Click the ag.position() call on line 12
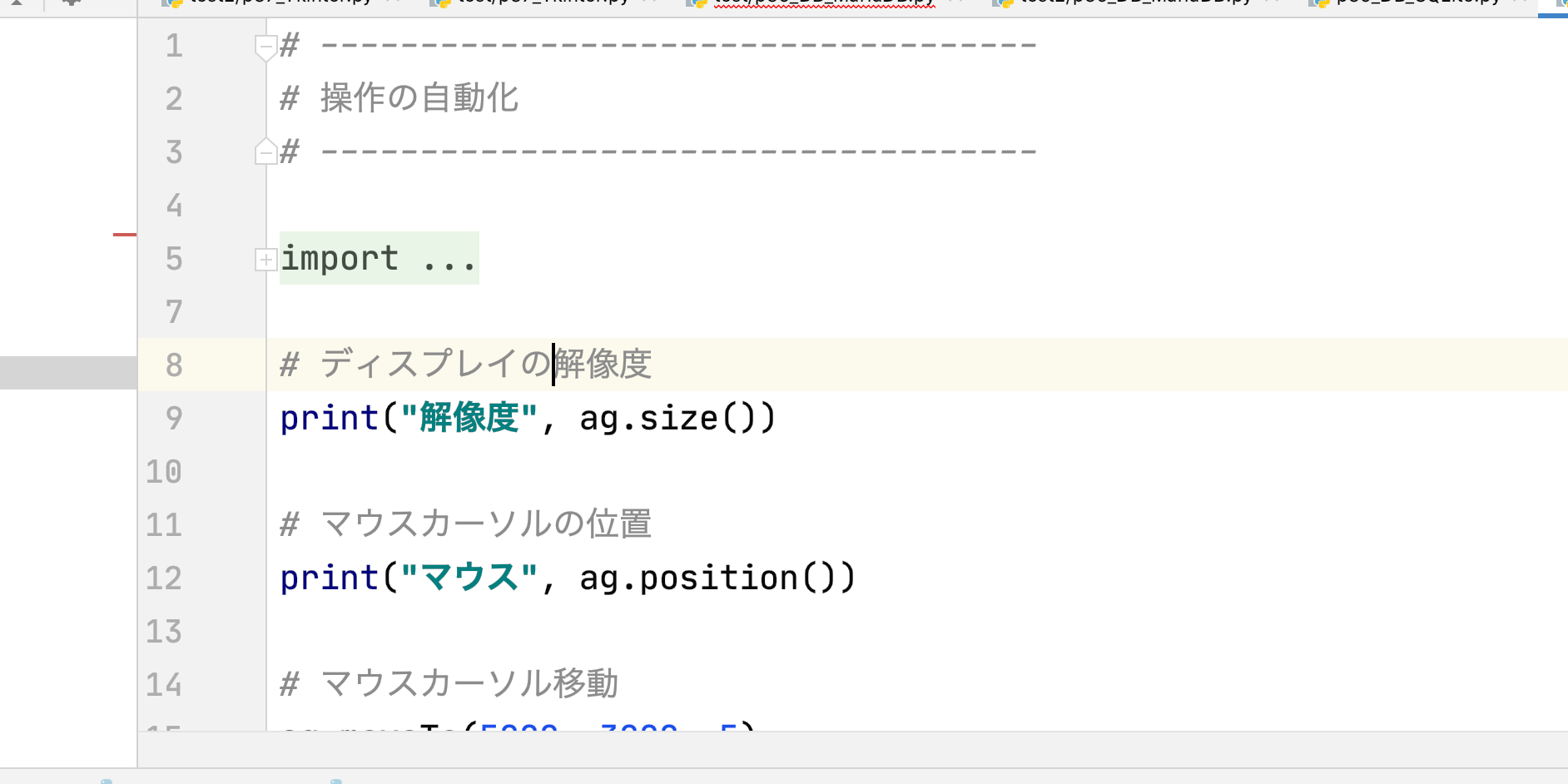The width and height of the screenshot is (1568, 784). coord(716,578)
